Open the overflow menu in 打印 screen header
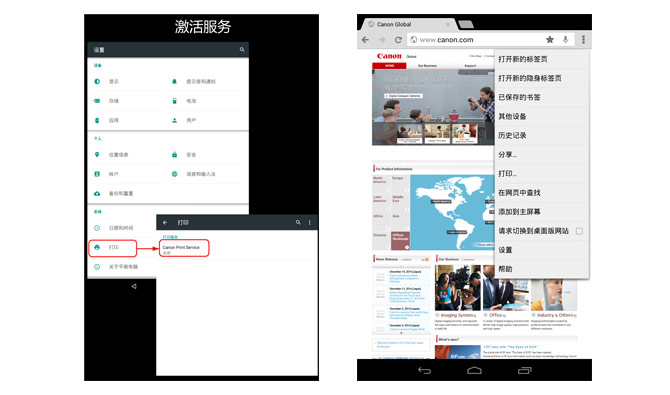670x395 pixels. tap(310, 222)
